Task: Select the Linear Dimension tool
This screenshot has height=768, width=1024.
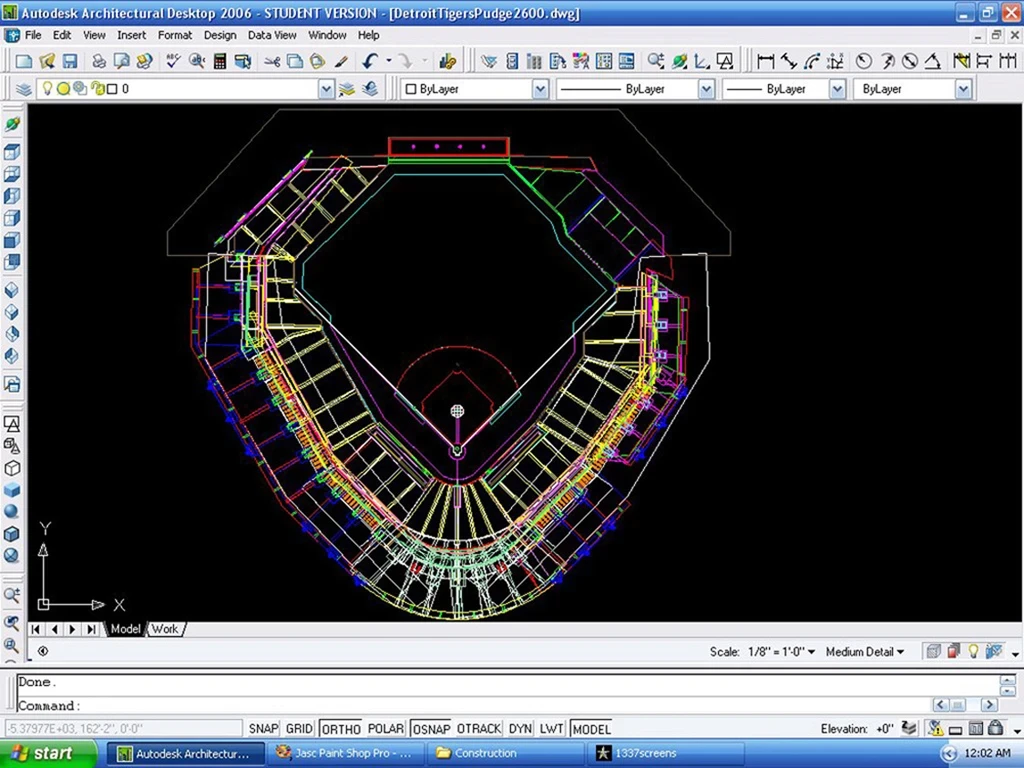Action: 766,62
